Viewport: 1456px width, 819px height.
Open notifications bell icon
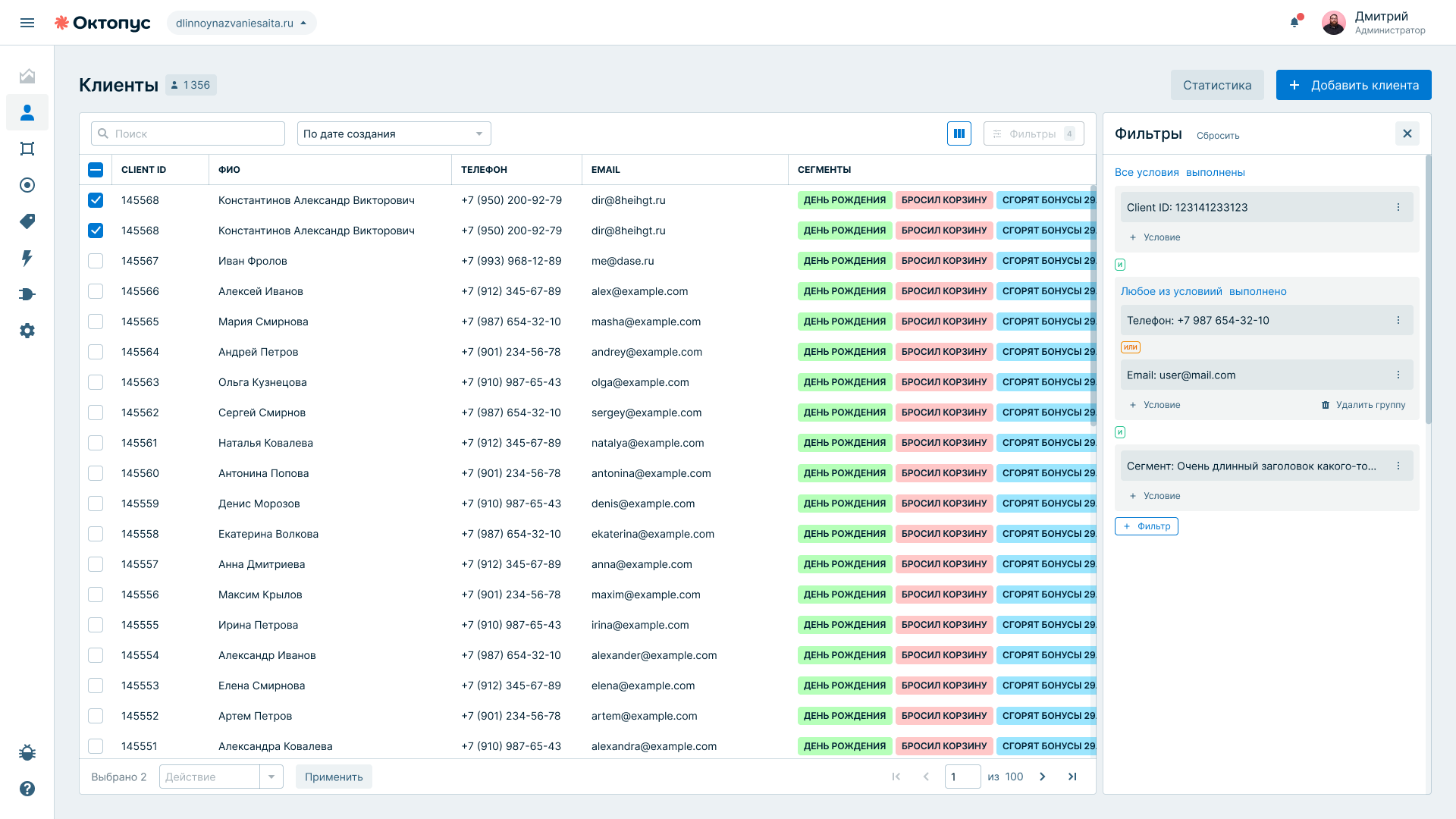pos(1295,22)
